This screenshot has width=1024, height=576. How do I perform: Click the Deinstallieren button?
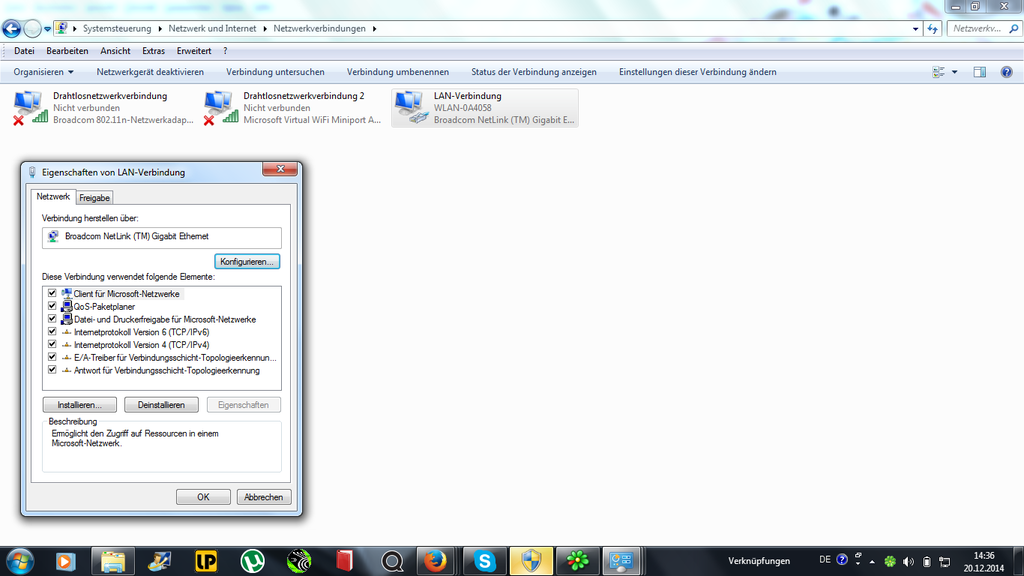[x=161, y=405]
